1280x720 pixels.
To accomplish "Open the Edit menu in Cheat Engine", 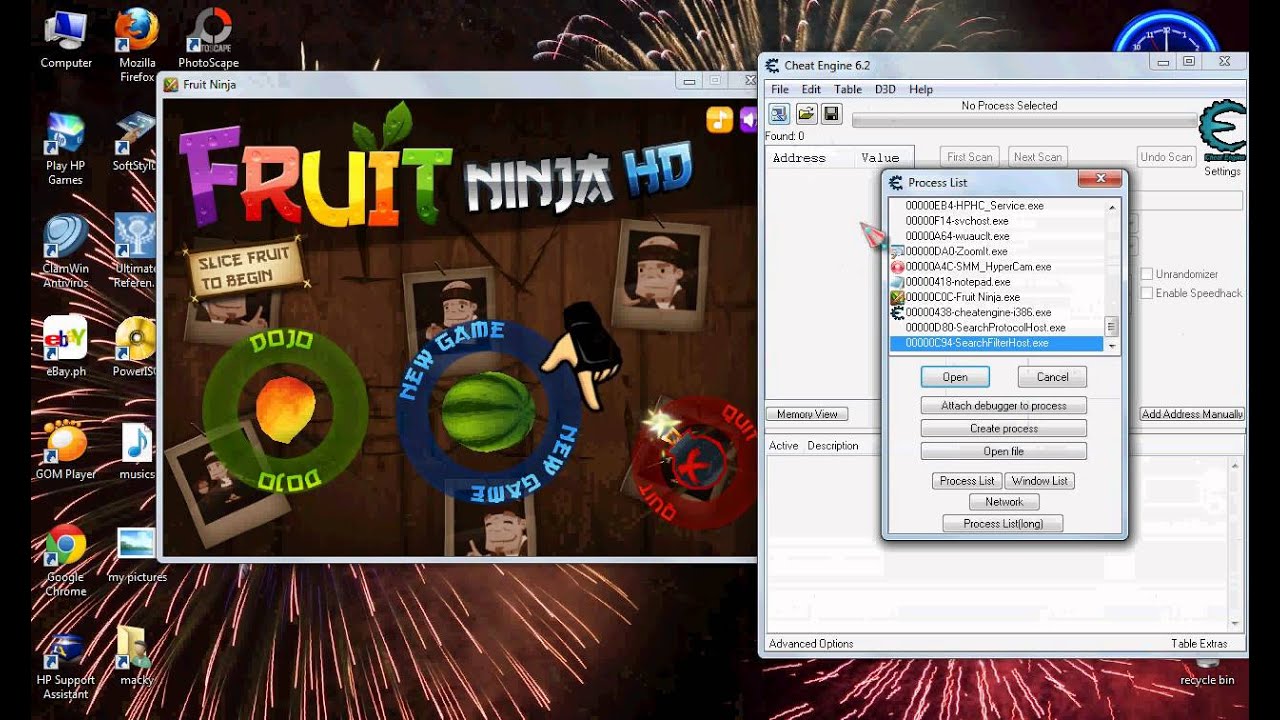I will pos(811,89).
